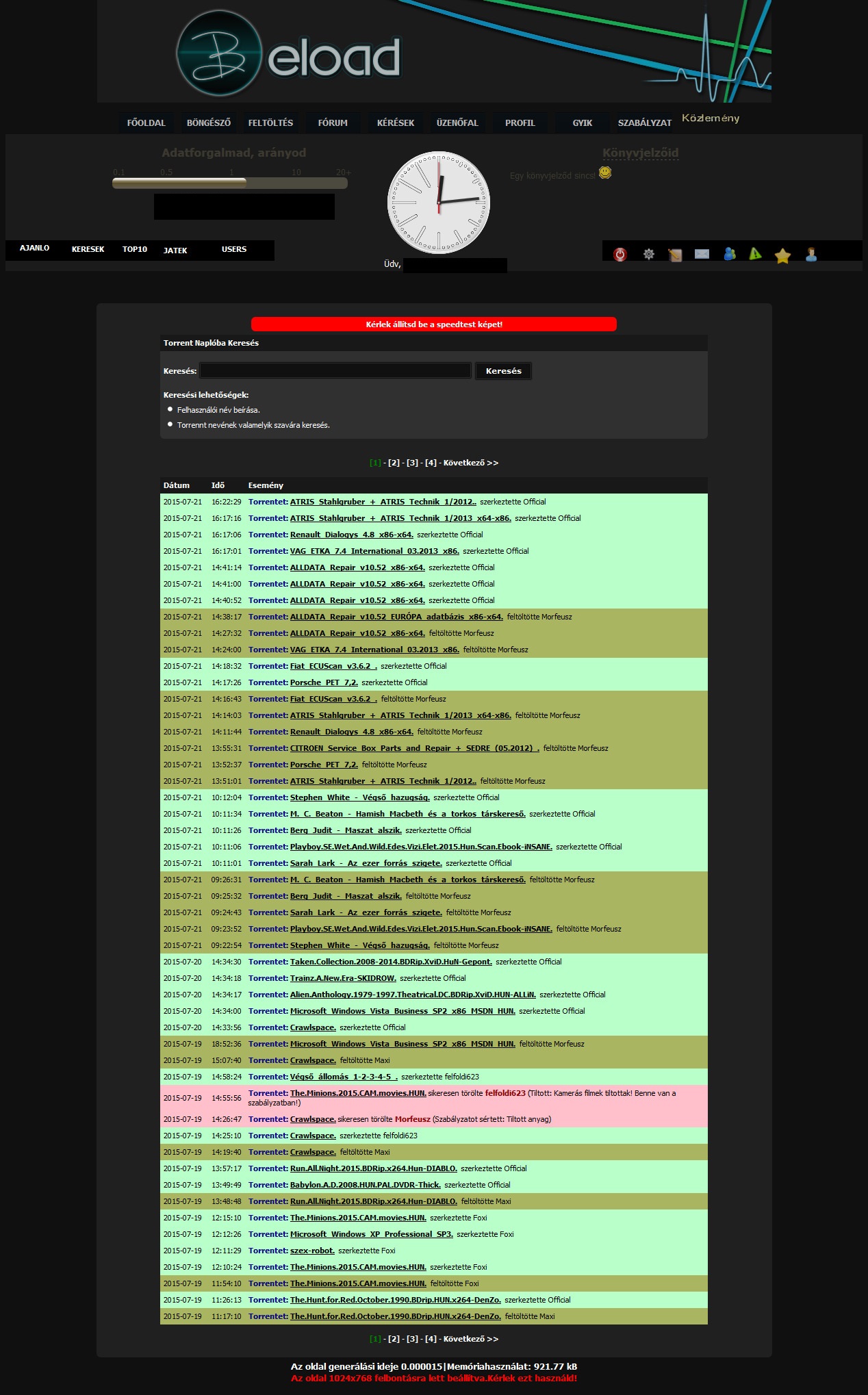This screenshot has width=868, height=1395.
Task: Select the TOP10 tab
Action: point(135,249)
